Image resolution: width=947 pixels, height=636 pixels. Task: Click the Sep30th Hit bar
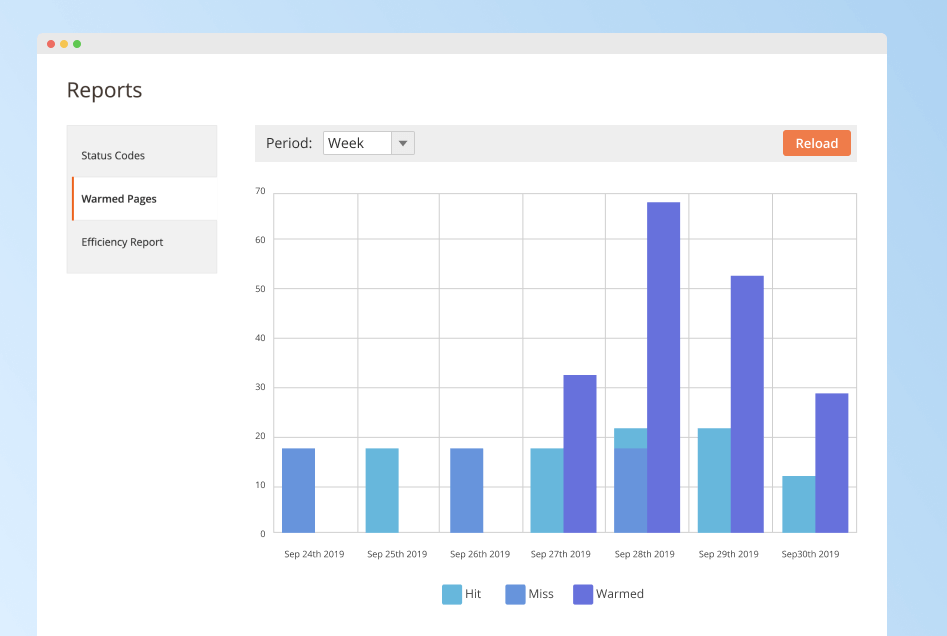coord(798,504)
